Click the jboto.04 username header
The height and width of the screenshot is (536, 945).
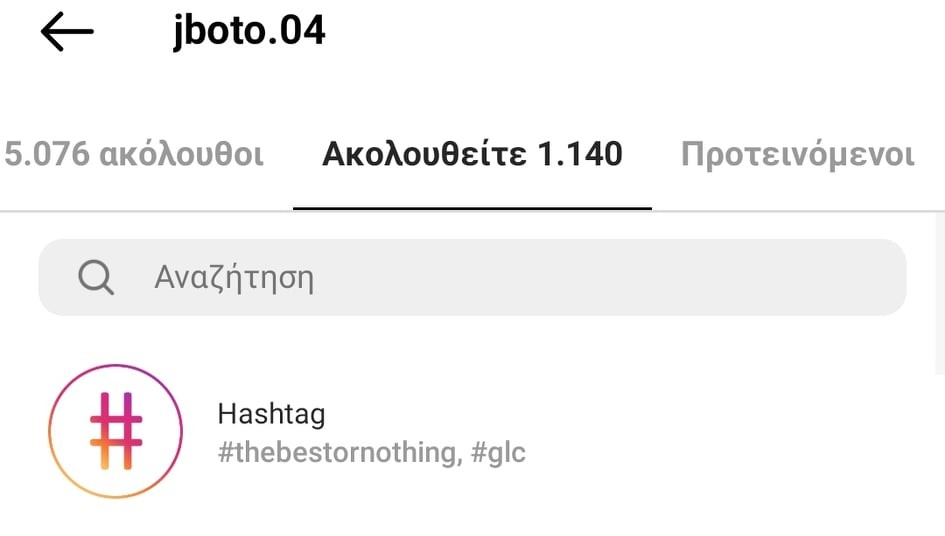250,32
